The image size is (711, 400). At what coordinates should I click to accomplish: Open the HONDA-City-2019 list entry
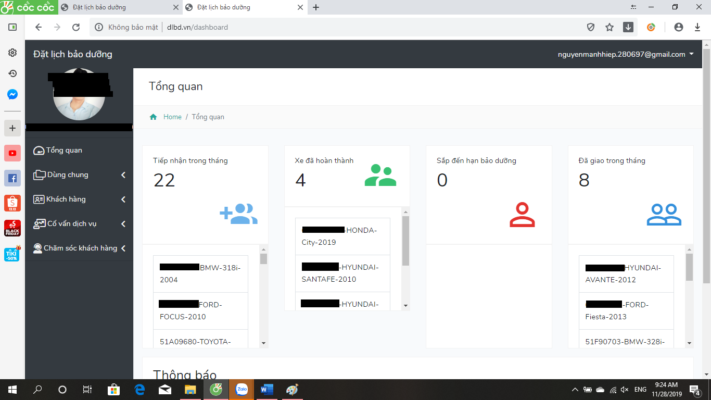[x=339, y=236]
